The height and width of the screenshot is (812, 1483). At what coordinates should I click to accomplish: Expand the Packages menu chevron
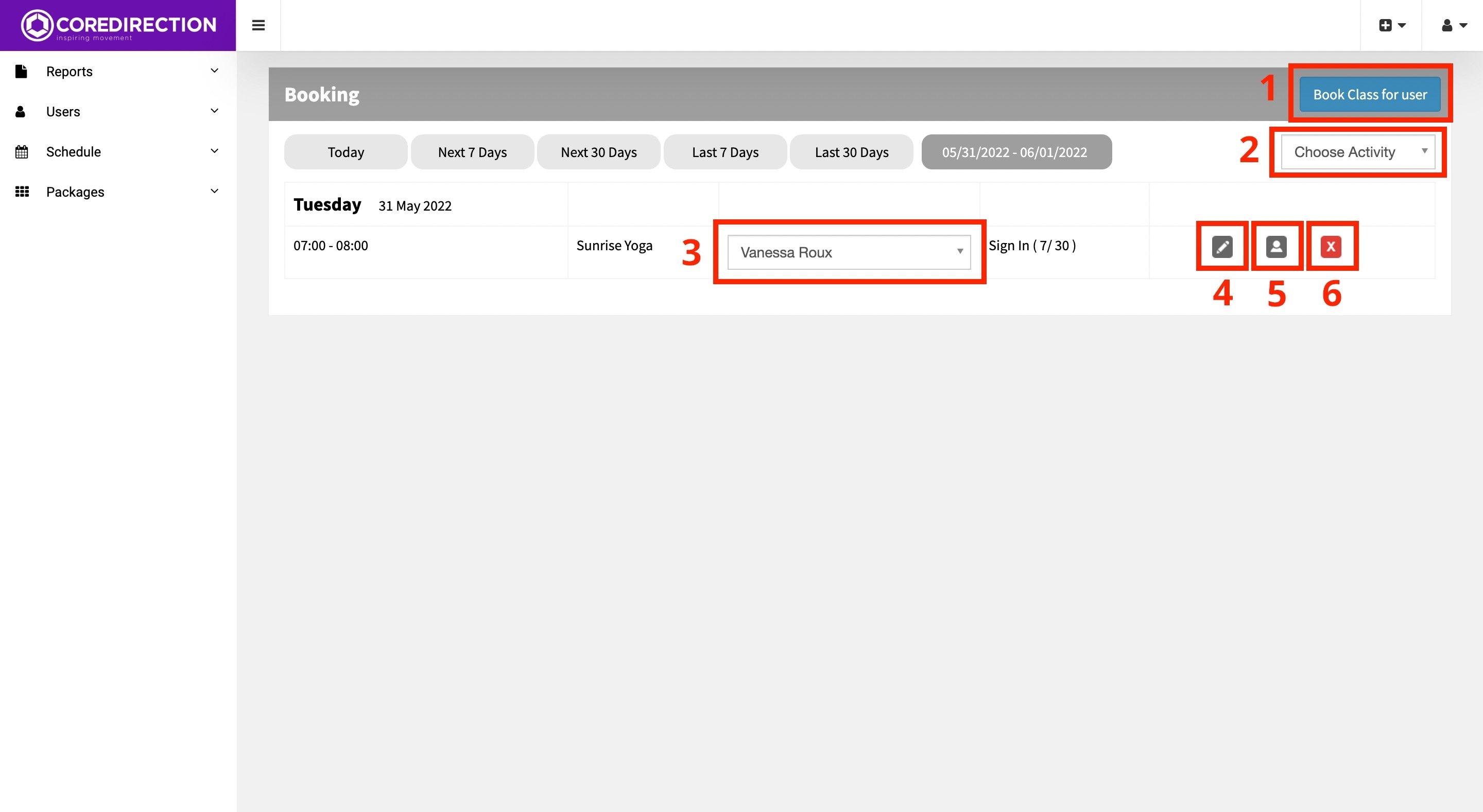pos(215,191)
